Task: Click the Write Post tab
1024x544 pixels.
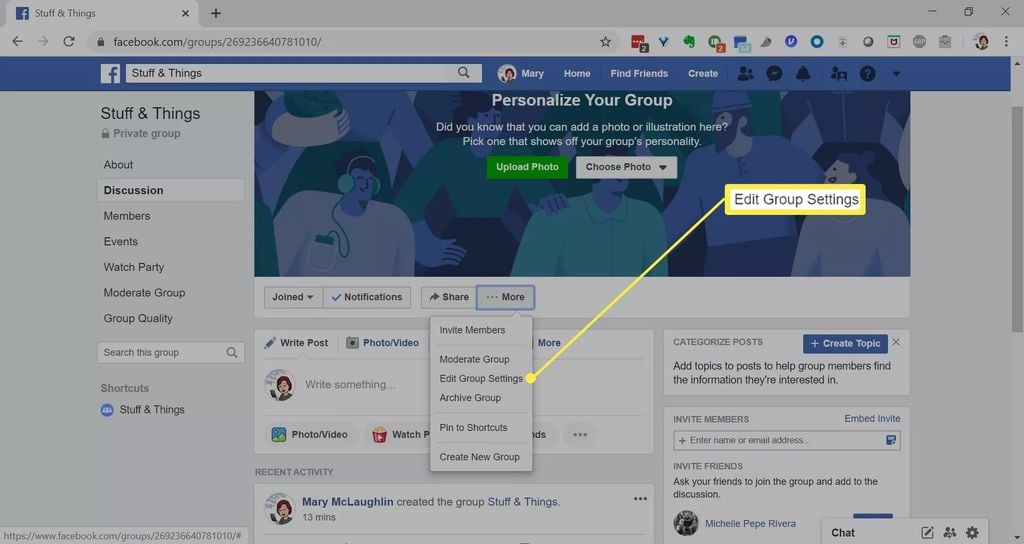Action: 296,343
